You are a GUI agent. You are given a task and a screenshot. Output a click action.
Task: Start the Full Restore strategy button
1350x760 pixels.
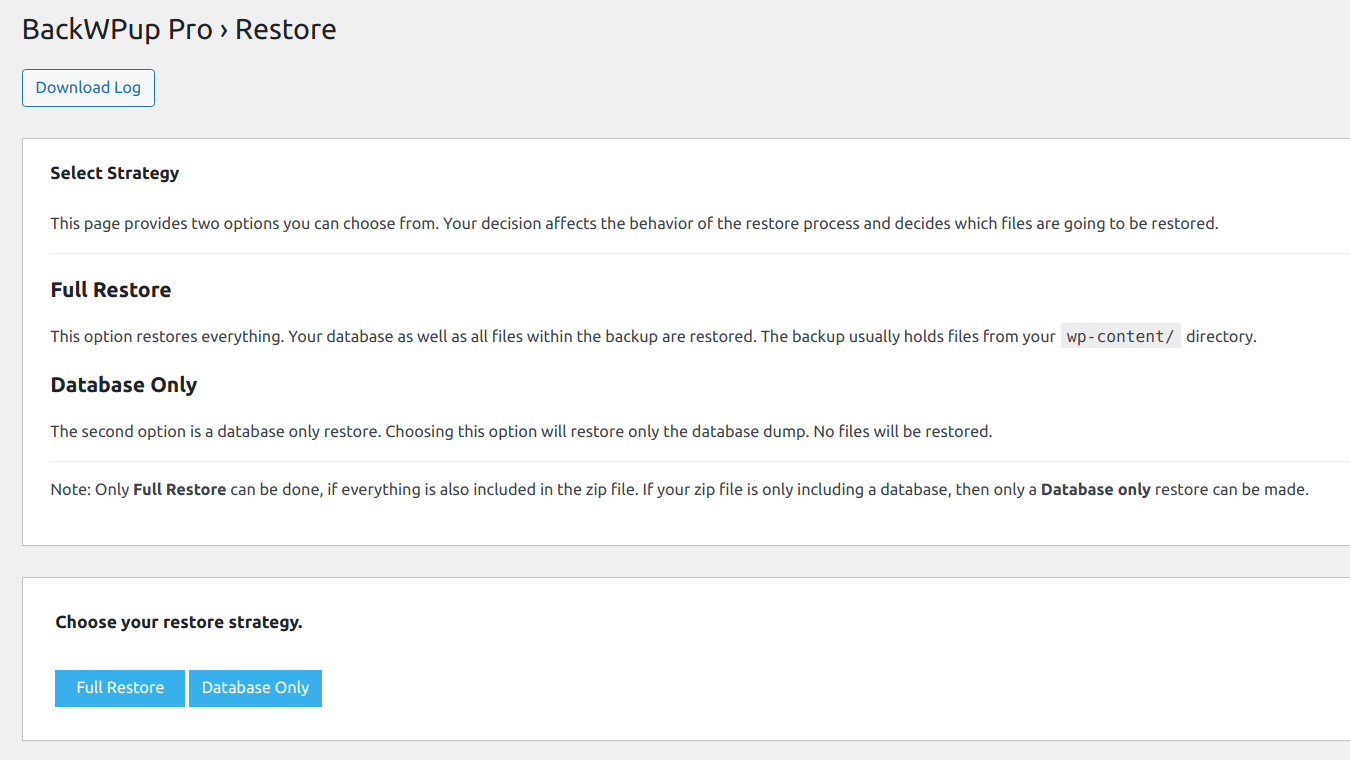120,688
